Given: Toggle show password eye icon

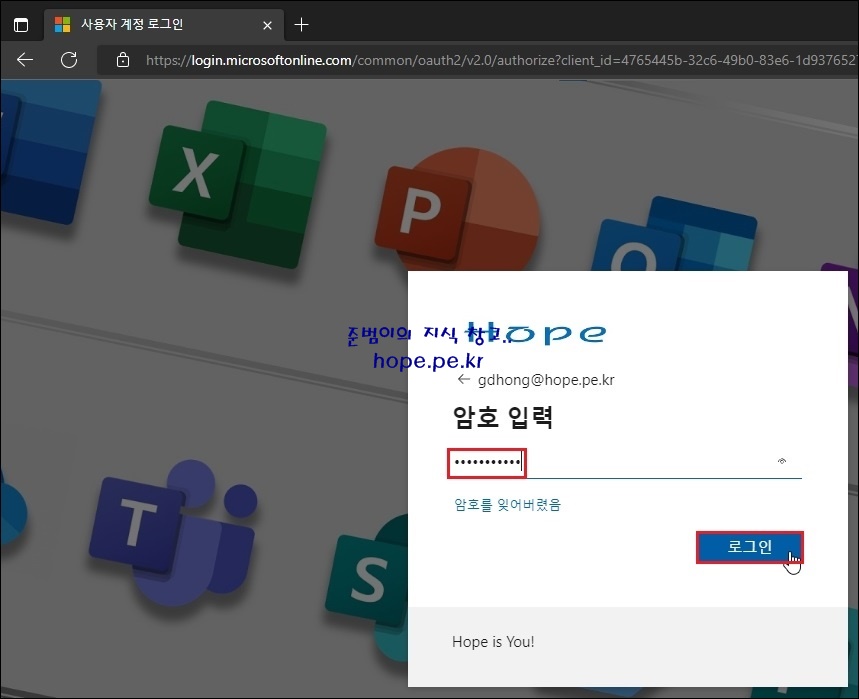Looking at the screenshot, I should coord(782,461).
